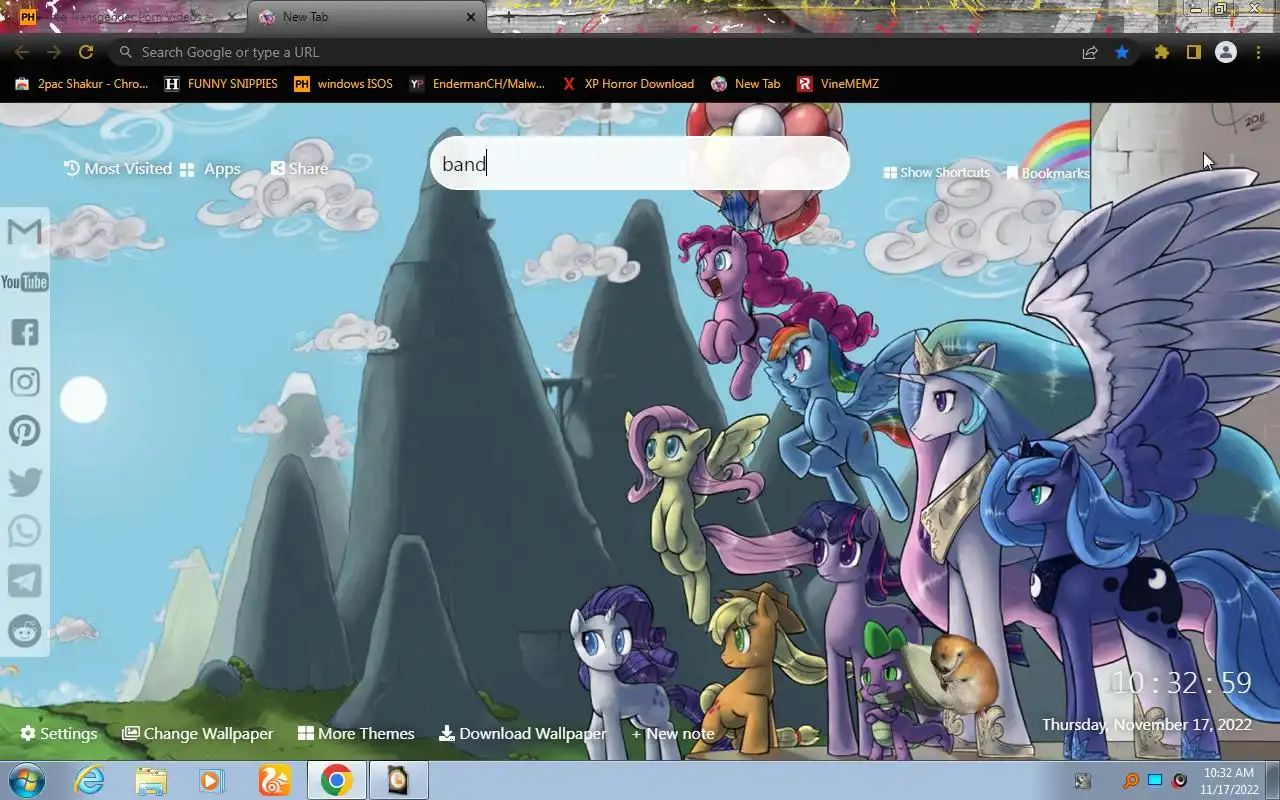Open the New Tab bookmark in bookmarks bar
1280x800 pixels.
(746, 84)
